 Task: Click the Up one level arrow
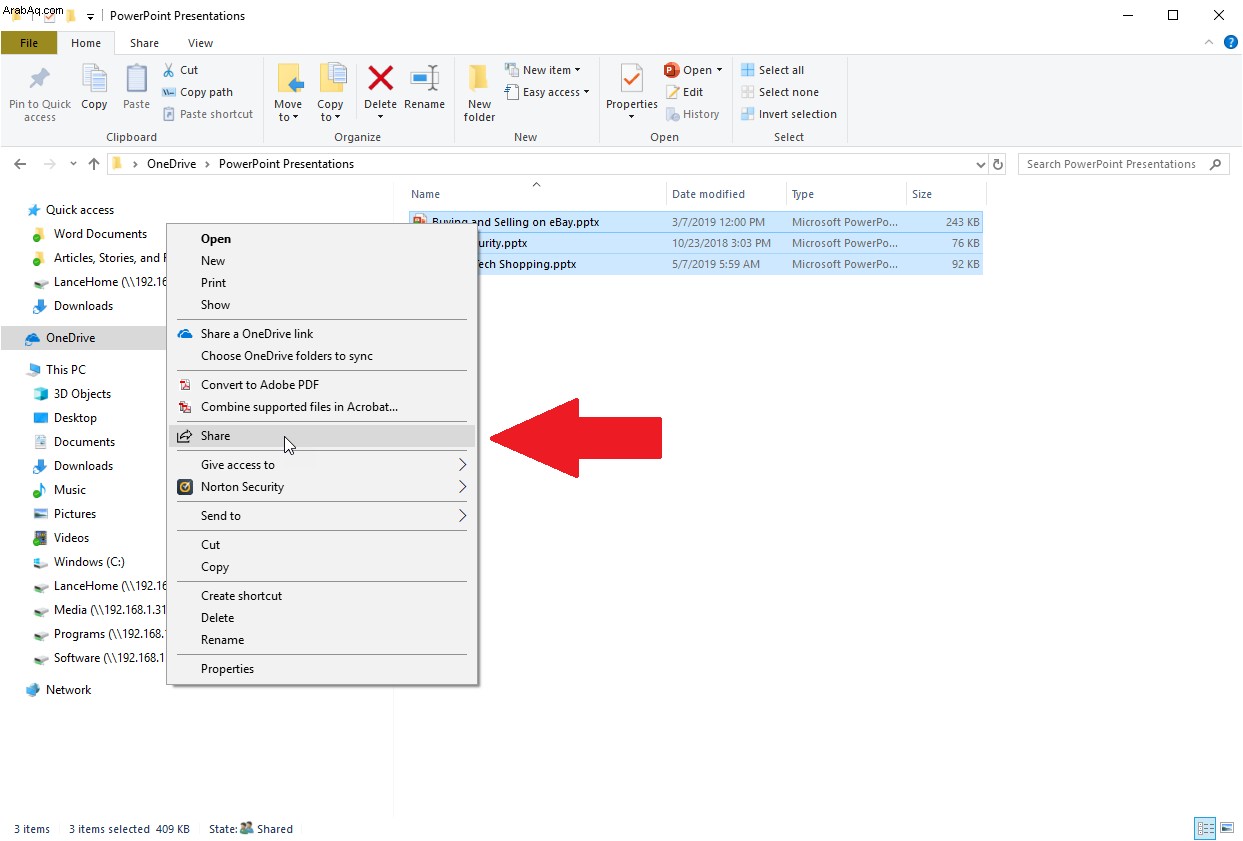(94, 164)
